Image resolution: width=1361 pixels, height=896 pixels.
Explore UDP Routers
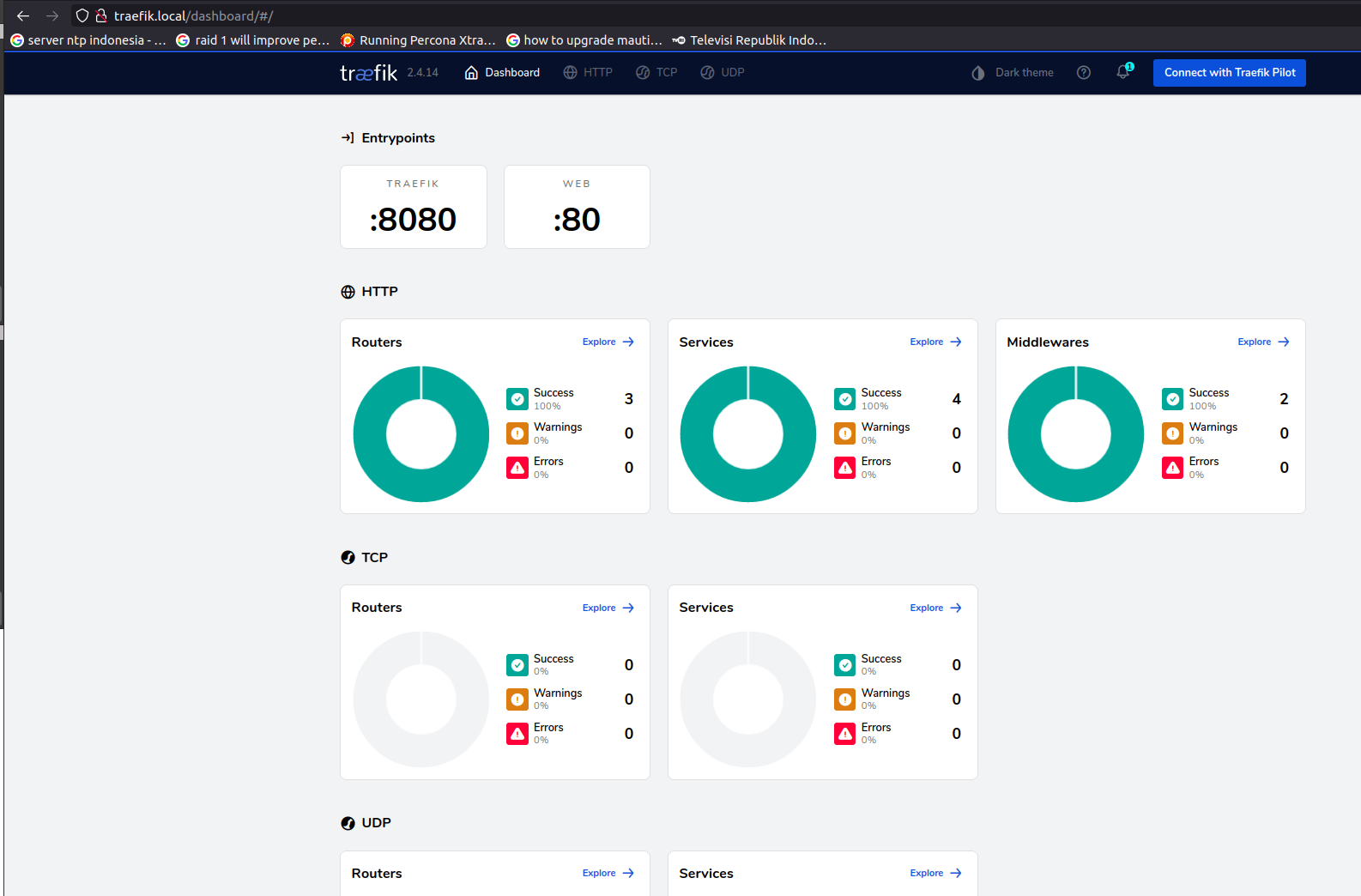point(608,873)
